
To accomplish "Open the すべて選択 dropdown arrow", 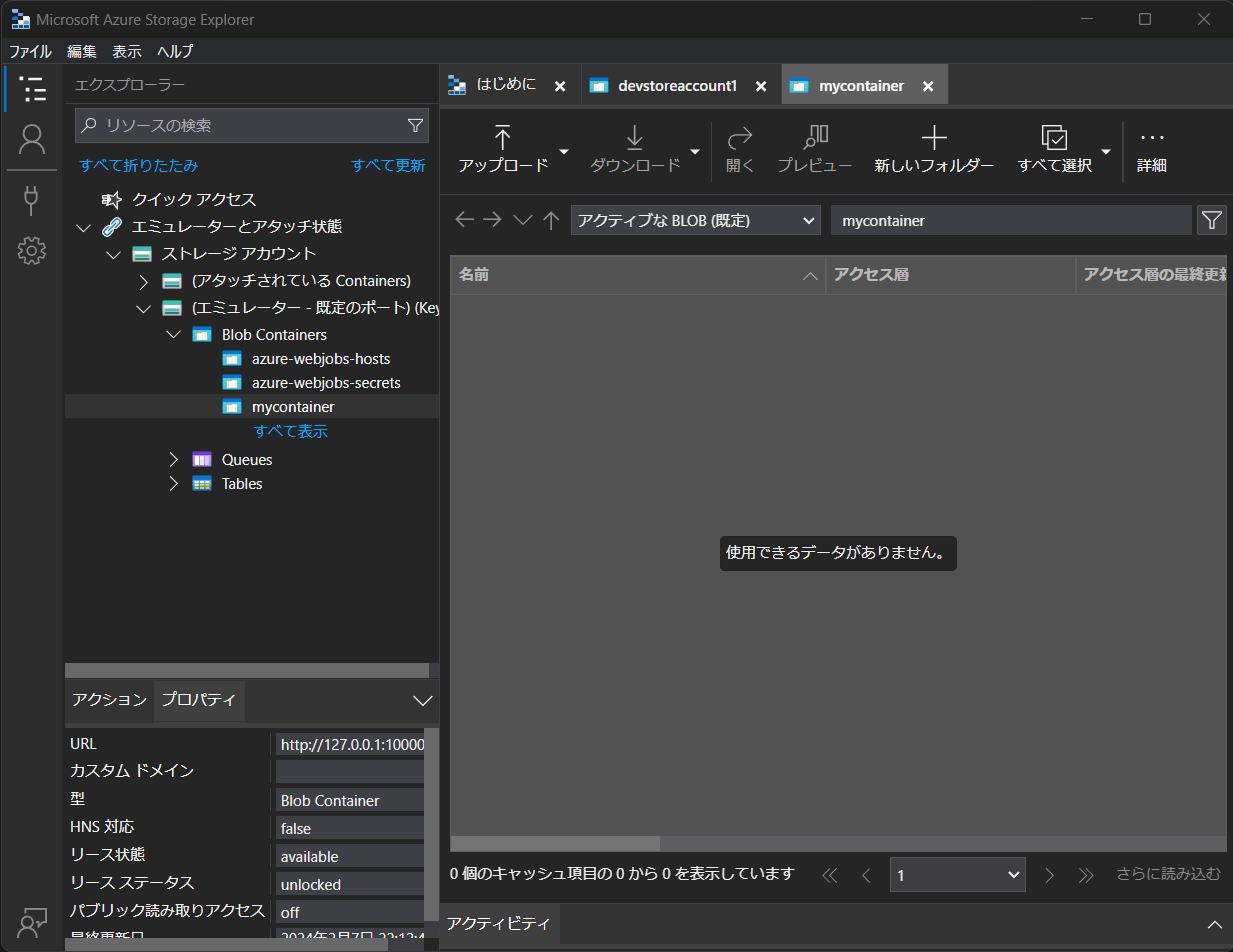I will click(1106, 151).
